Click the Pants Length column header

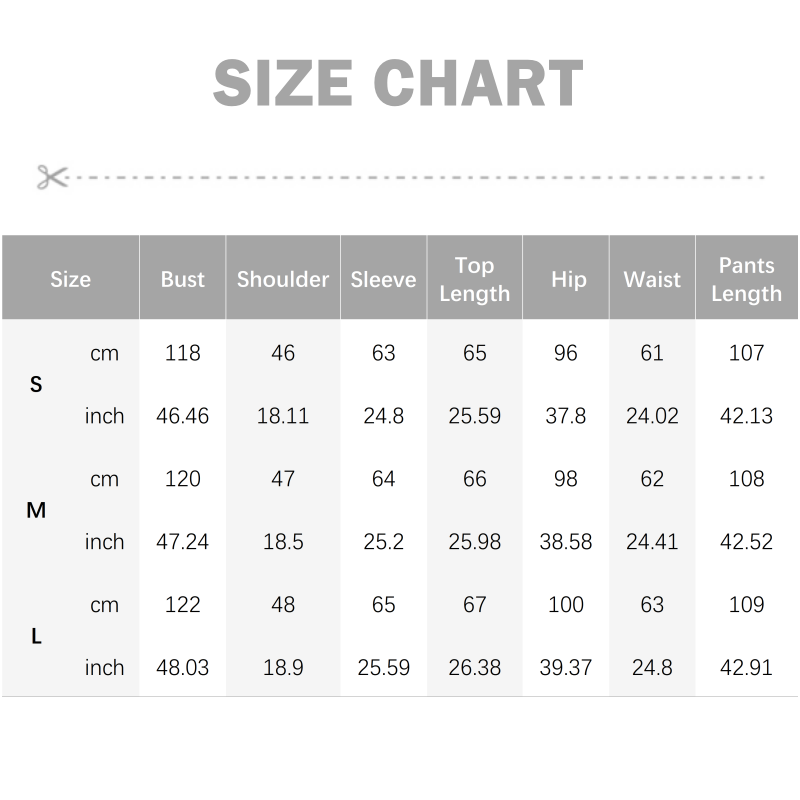point(746,279)
